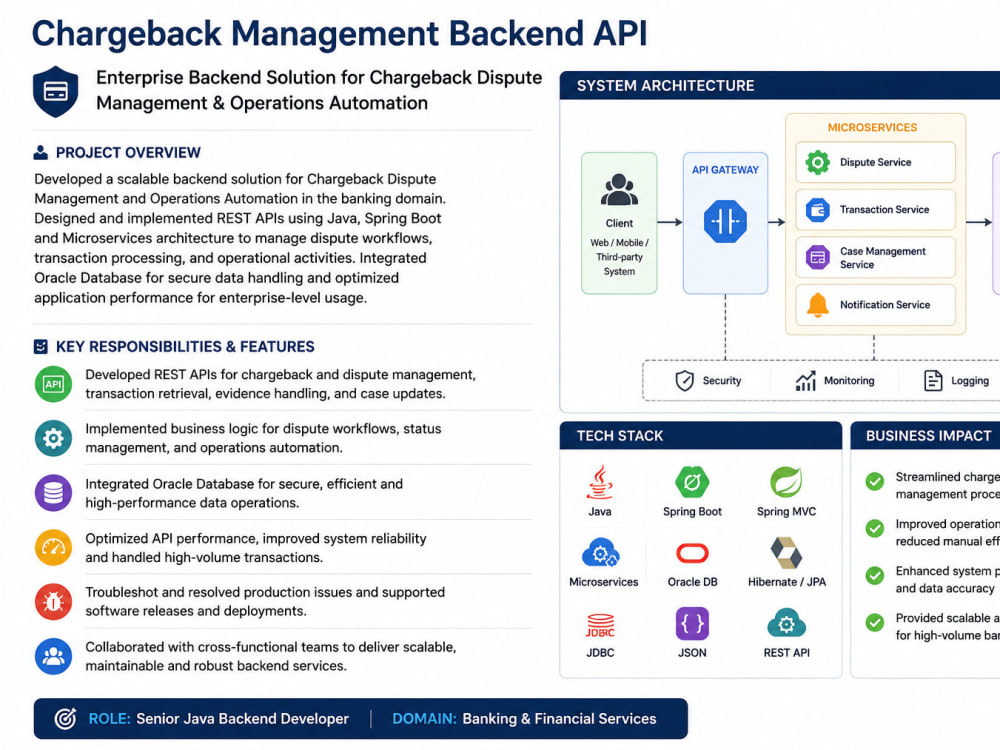Click the green API circle icon
Image resolution: width=1000 pixels, height=750 pixels.
coord(53,384)
